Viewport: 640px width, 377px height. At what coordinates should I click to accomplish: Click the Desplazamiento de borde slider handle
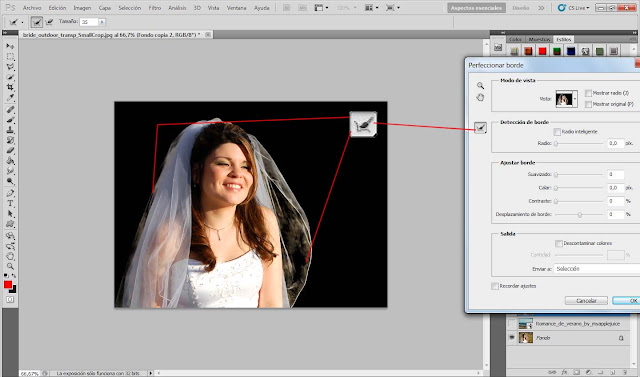[579, 215]
